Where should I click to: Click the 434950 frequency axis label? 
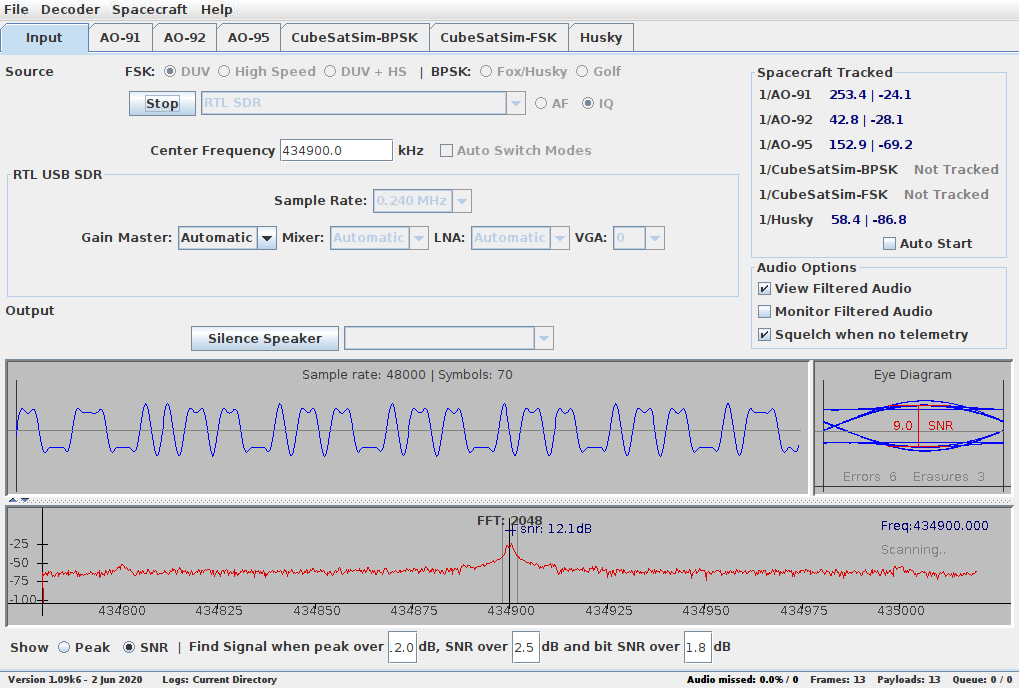(706, 611)
